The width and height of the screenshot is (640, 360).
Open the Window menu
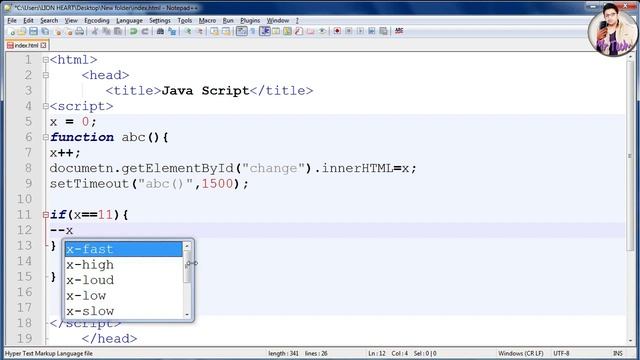pos(278,20)
